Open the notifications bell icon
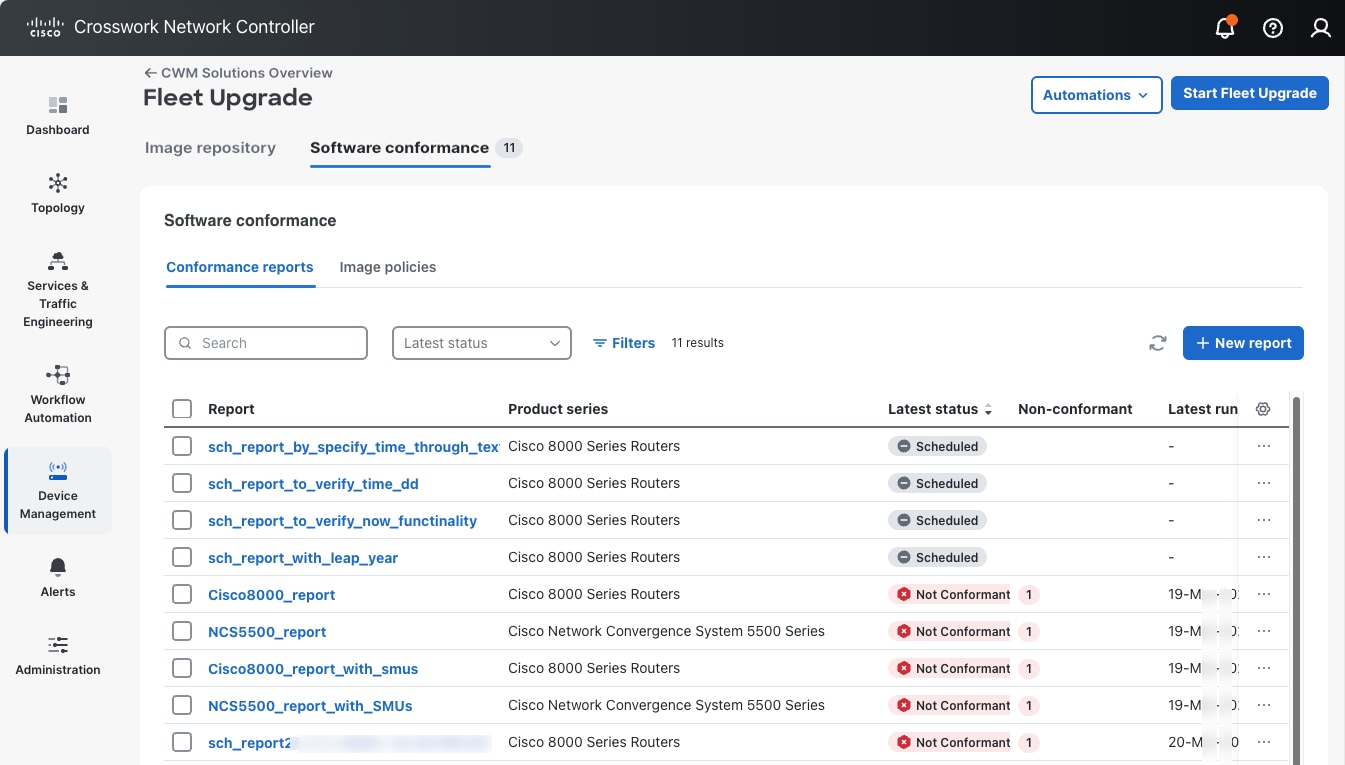Viewport: 1345px width, 765px height. [1224, 28]
